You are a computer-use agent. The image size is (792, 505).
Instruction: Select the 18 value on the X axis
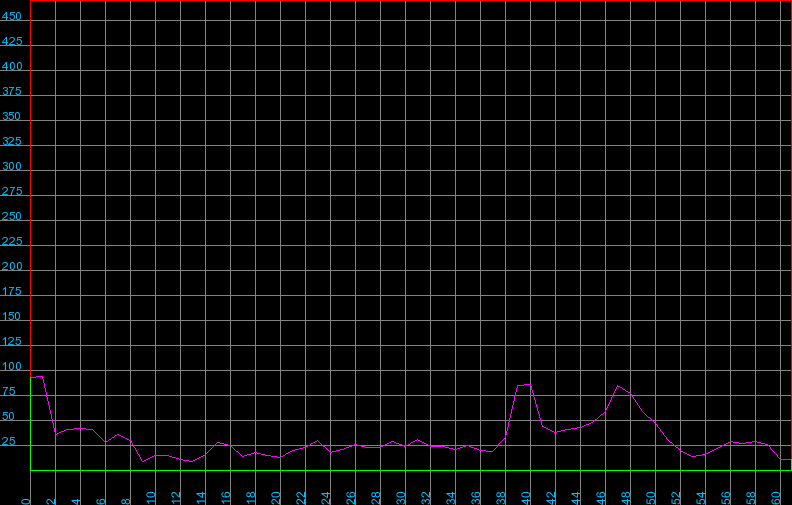coord(251,497)
